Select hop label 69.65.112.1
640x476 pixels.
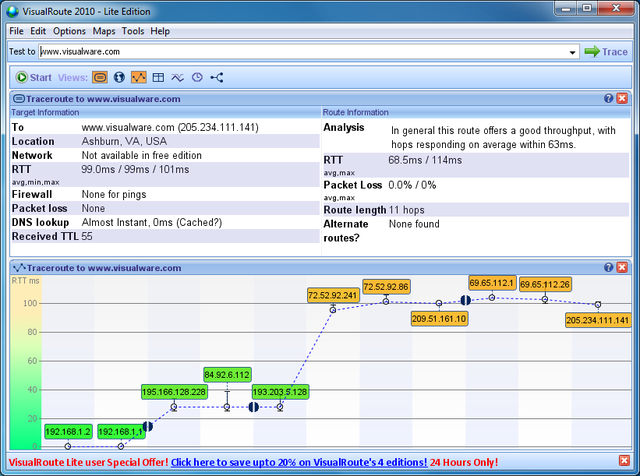pyautogui.click(x=492, y=282)
